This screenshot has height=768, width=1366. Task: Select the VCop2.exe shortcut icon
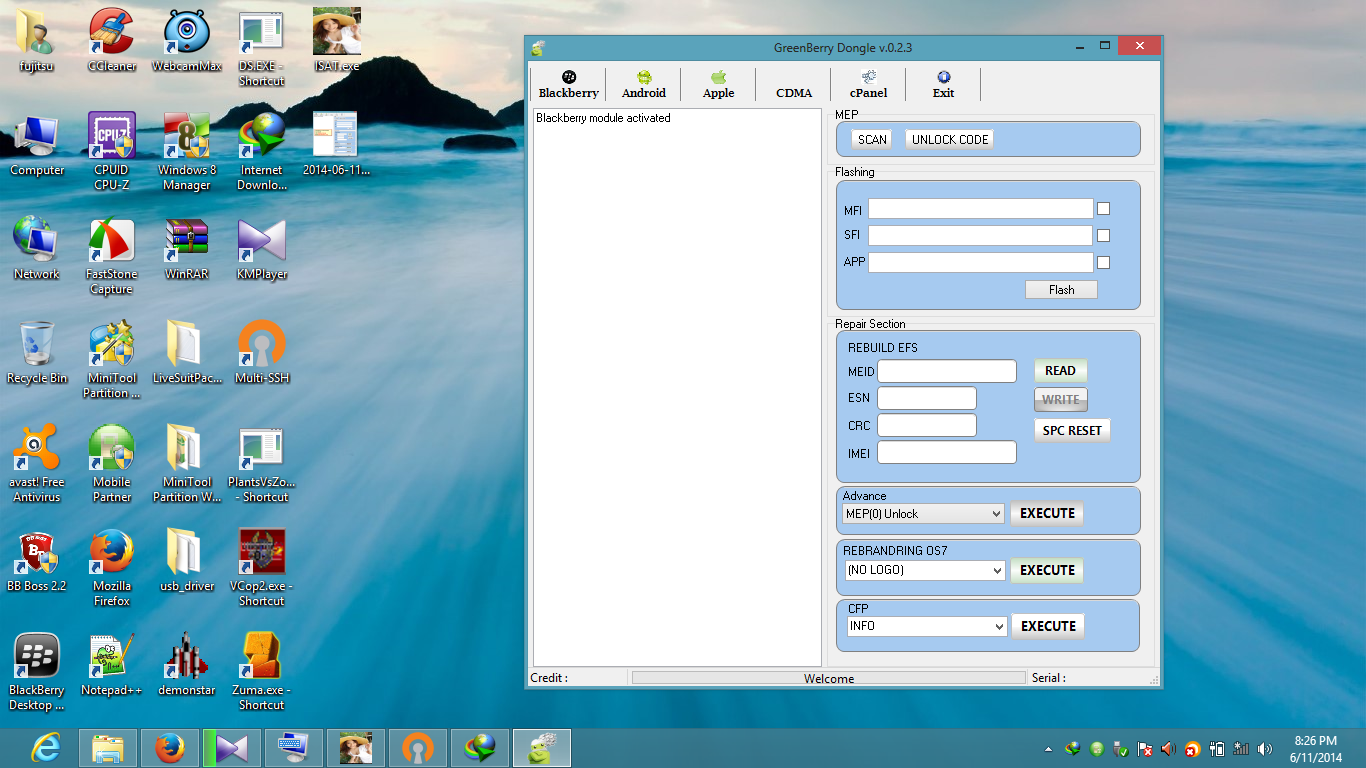[262, 567]
